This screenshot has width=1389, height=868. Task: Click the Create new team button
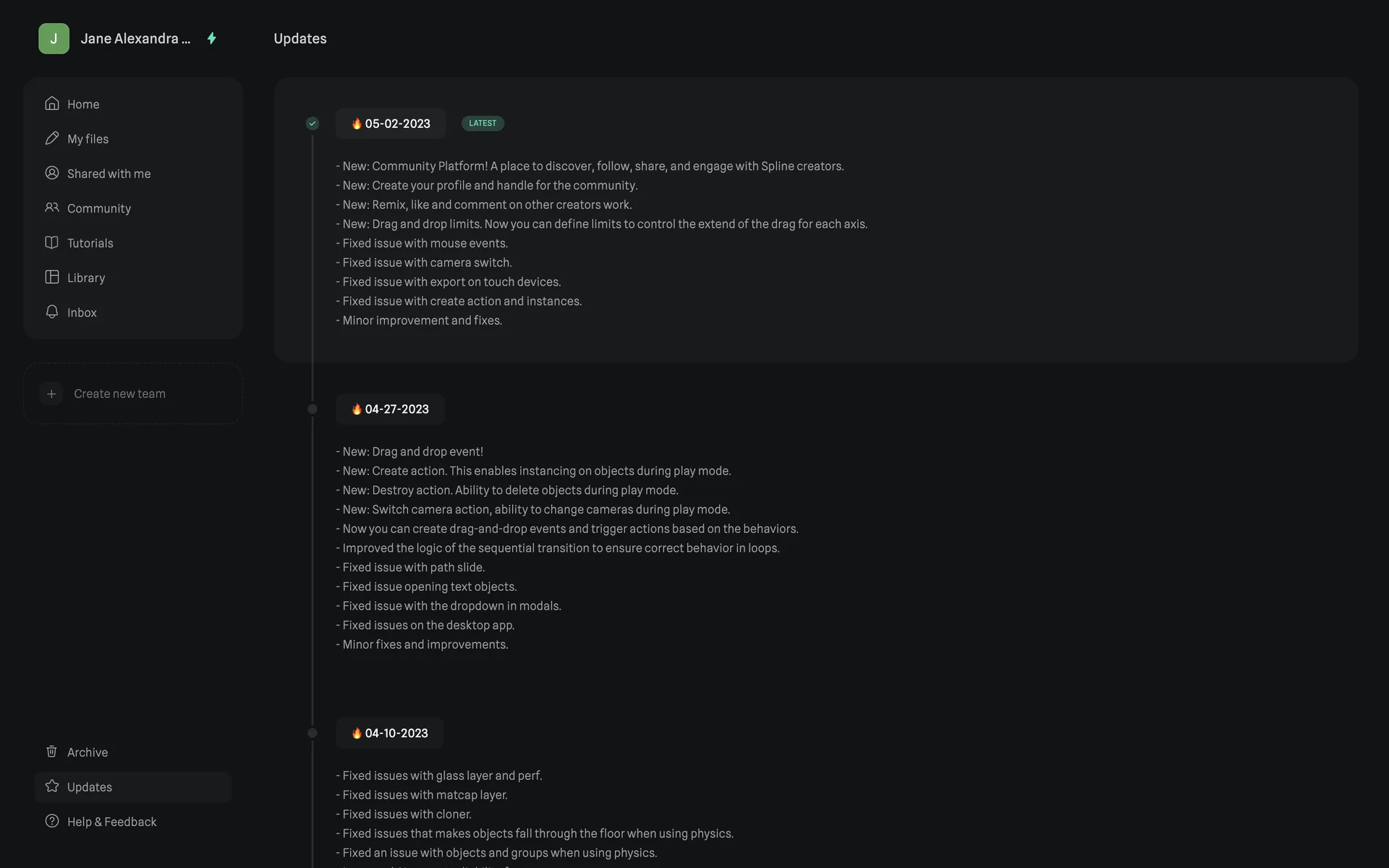pyautogui.click(x=119, y=393)
